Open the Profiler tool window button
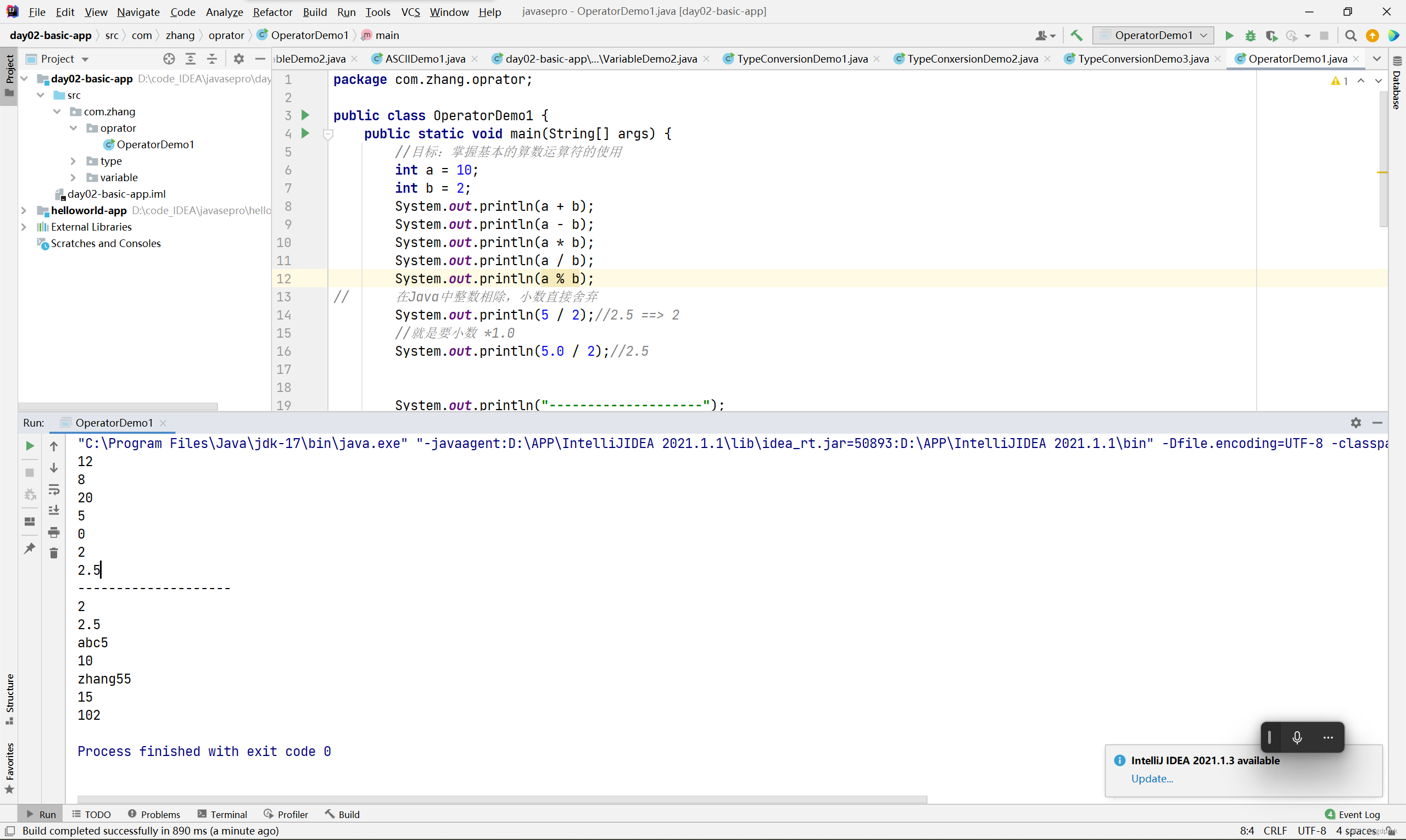 coord(286,814)
